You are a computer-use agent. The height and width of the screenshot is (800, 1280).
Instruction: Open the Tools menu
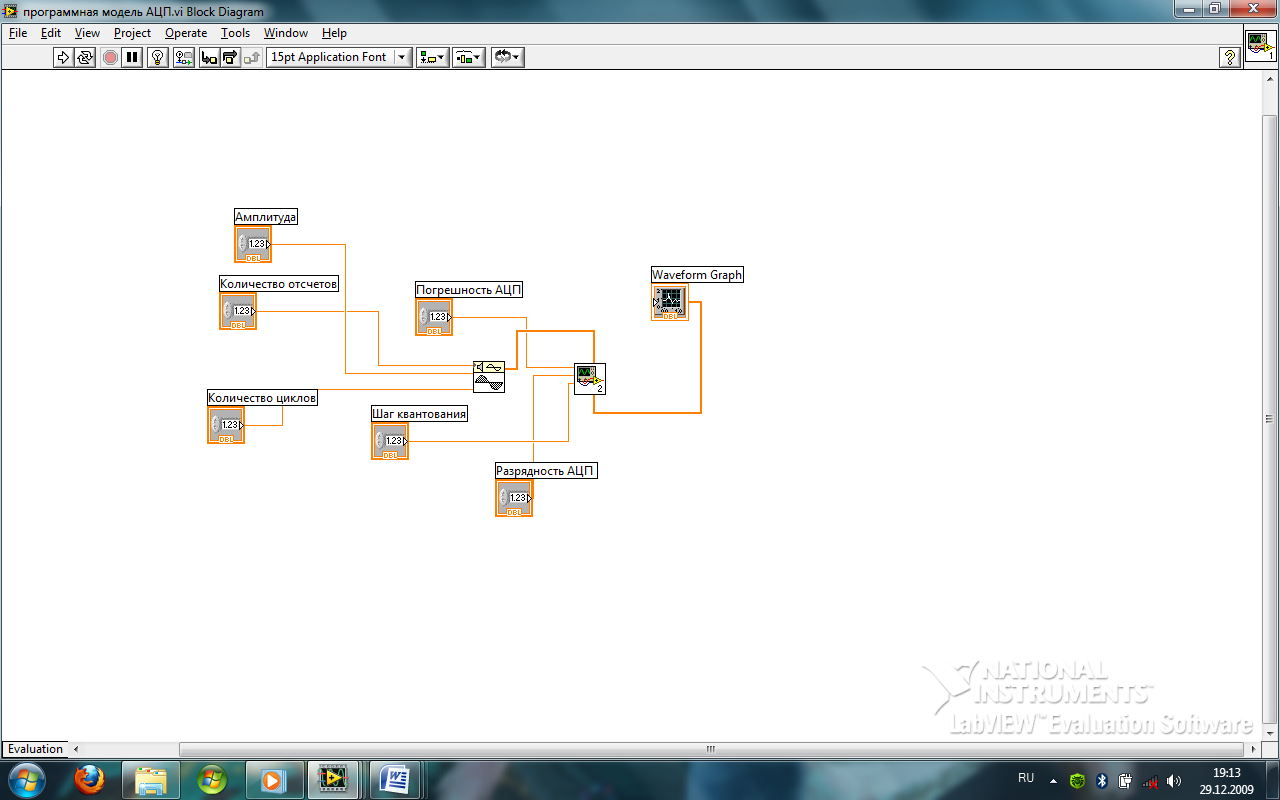click(235, 33)
